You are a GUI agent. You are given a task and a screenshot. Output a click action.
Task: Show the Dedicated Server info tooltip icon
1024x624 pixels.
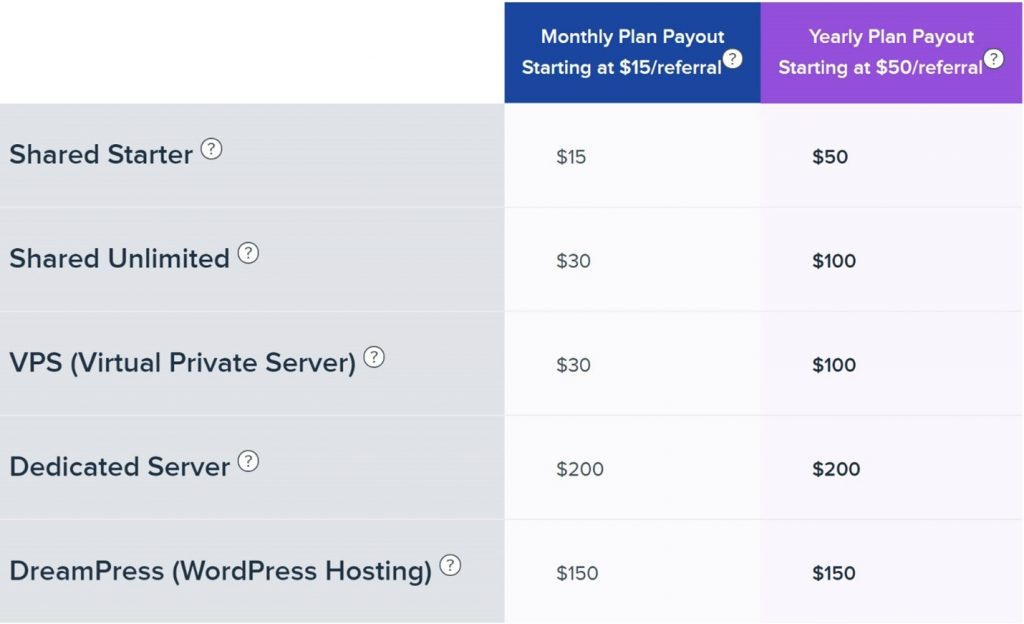point(248,461)
